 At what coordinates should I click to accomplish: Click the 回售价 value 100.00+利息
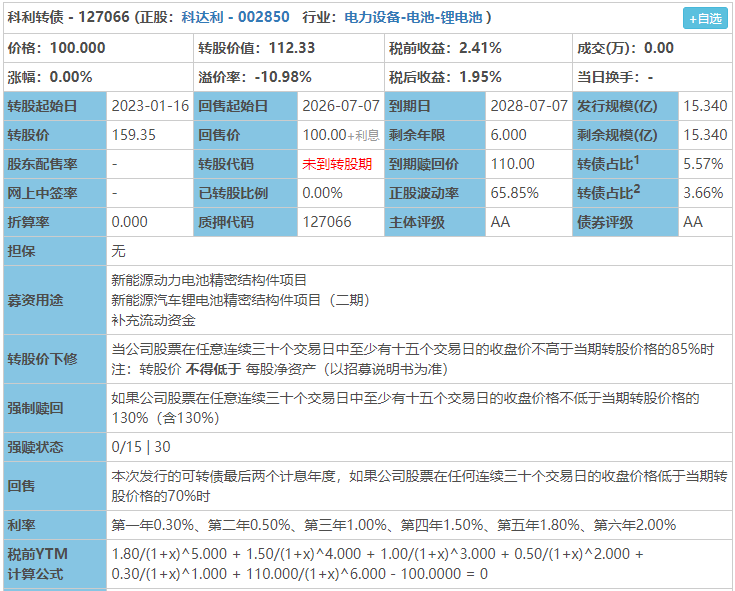click(x=341, y=135)
